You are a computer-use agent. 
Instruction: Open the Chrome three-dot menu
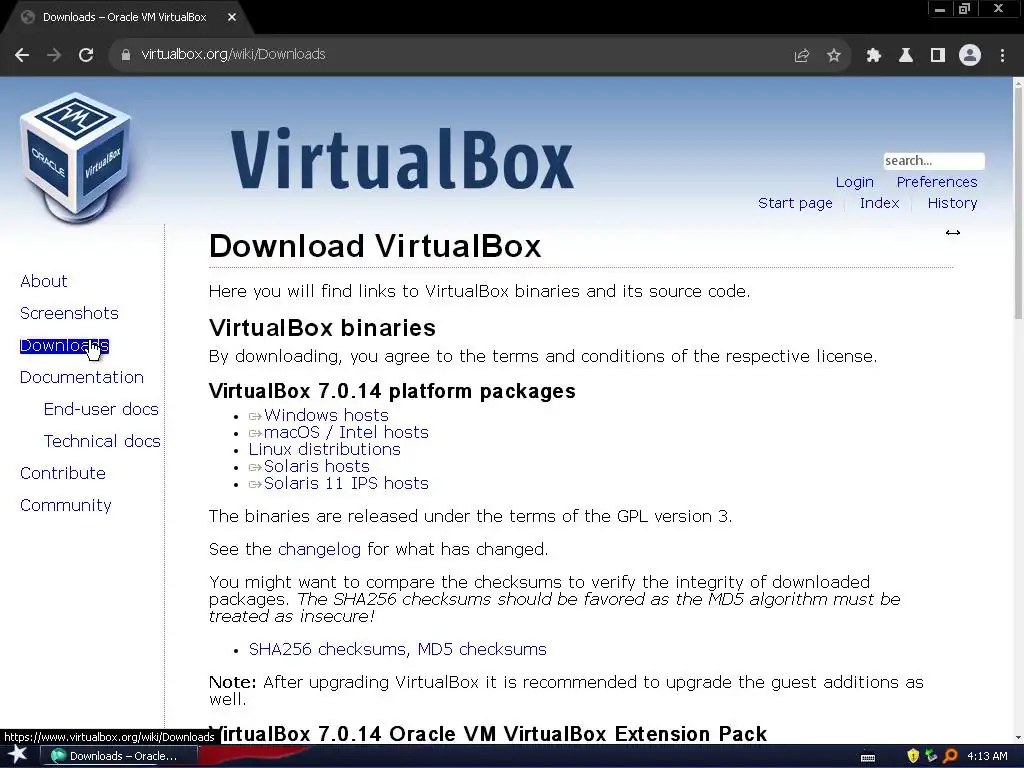pos(1002,55)
